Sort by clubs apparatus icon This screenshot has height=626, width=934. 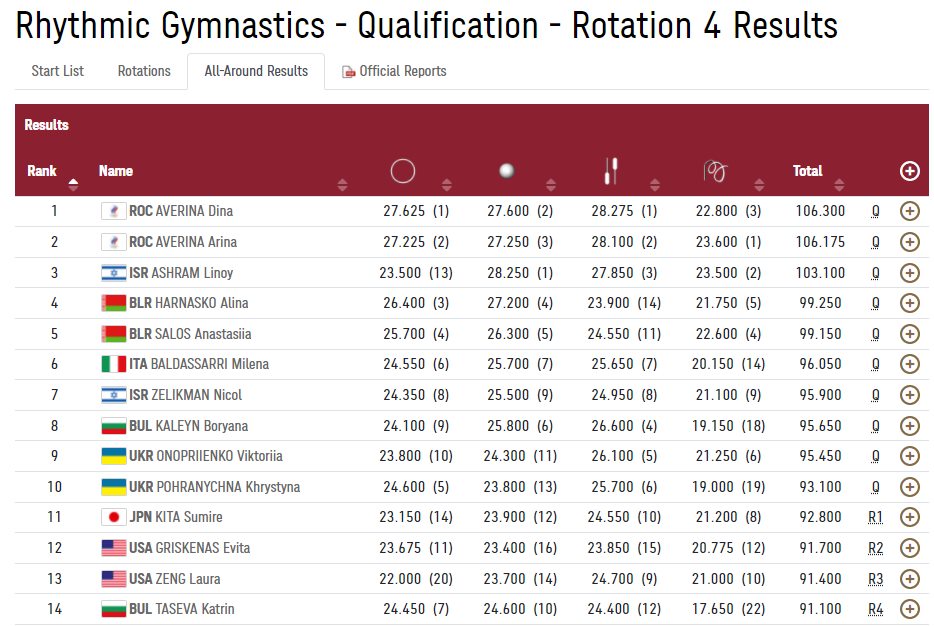(612, 172)
